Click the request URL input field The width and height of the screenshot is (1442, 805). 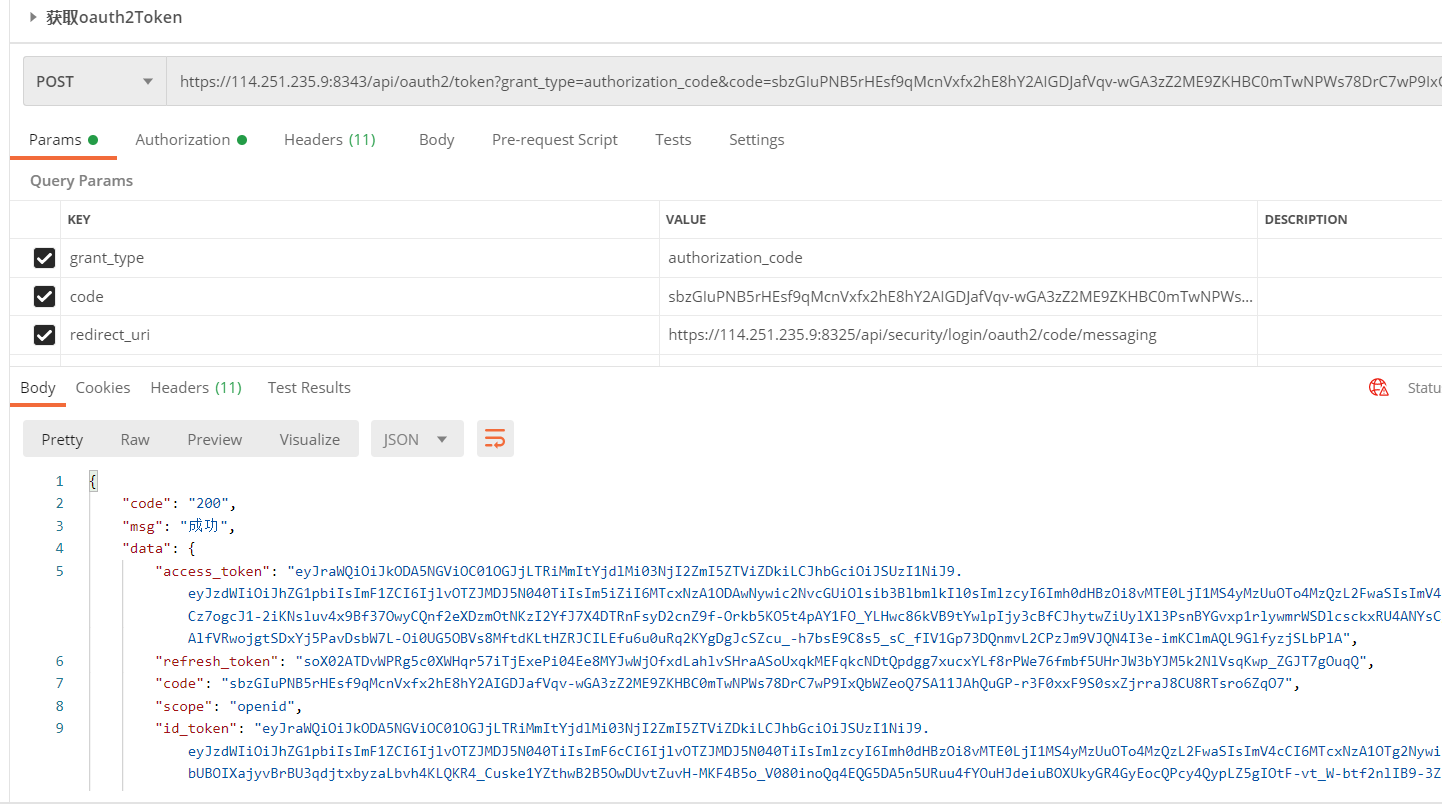click(x=800, y=82)
